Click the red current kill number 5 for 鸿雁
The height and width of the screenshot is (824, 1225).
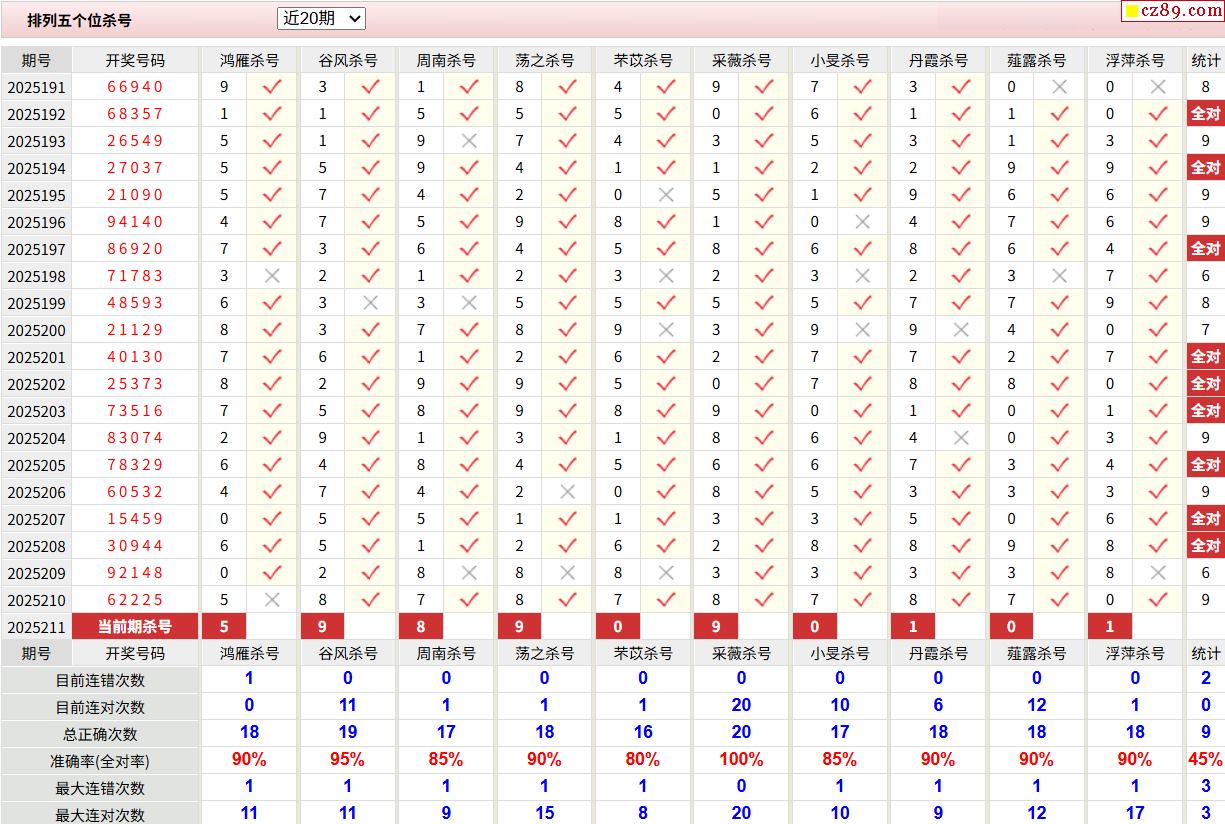point(224,627)
